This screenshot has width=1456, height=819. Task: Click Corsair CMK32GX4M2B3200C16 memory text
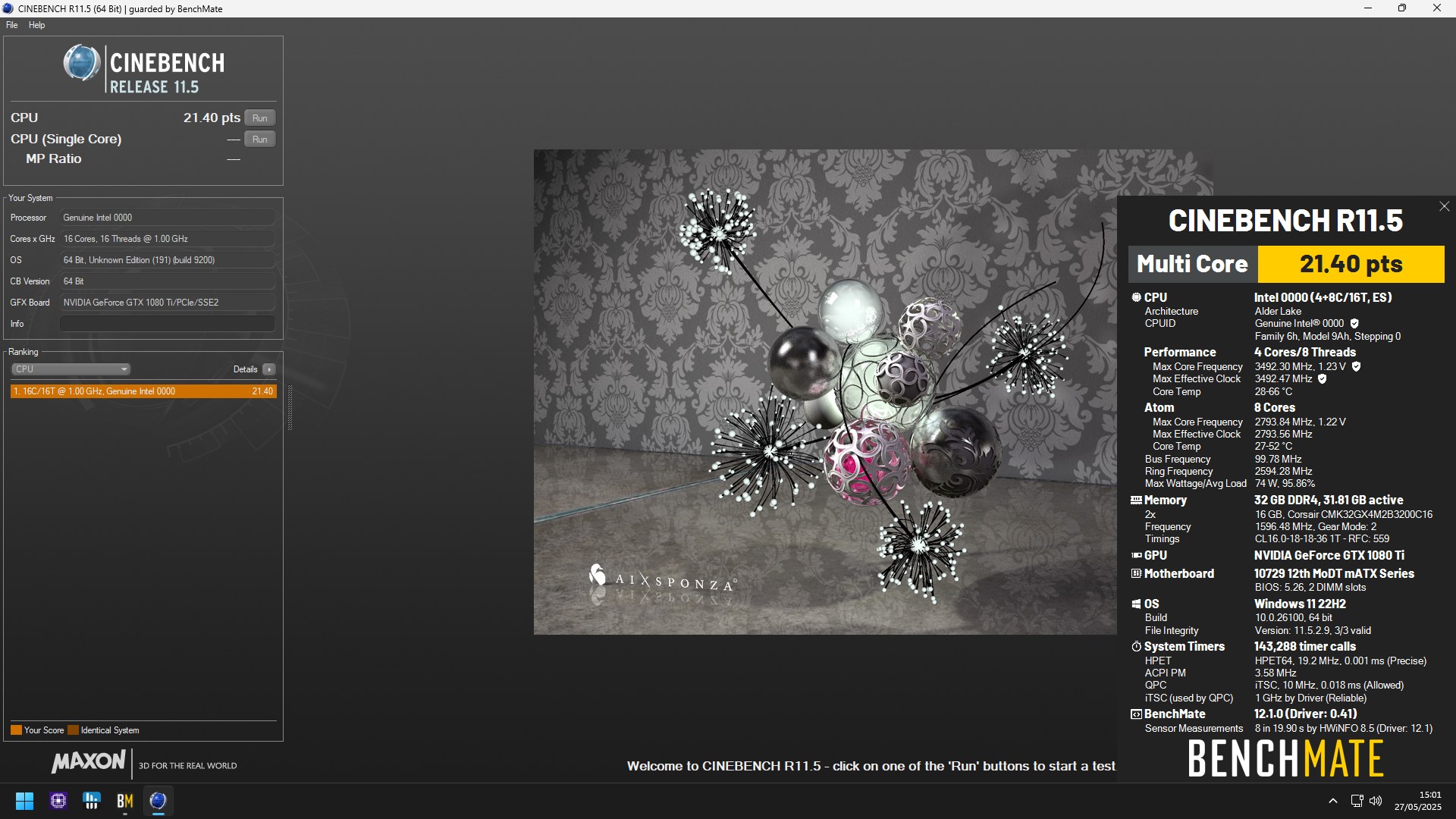[x=1343, y=515]
